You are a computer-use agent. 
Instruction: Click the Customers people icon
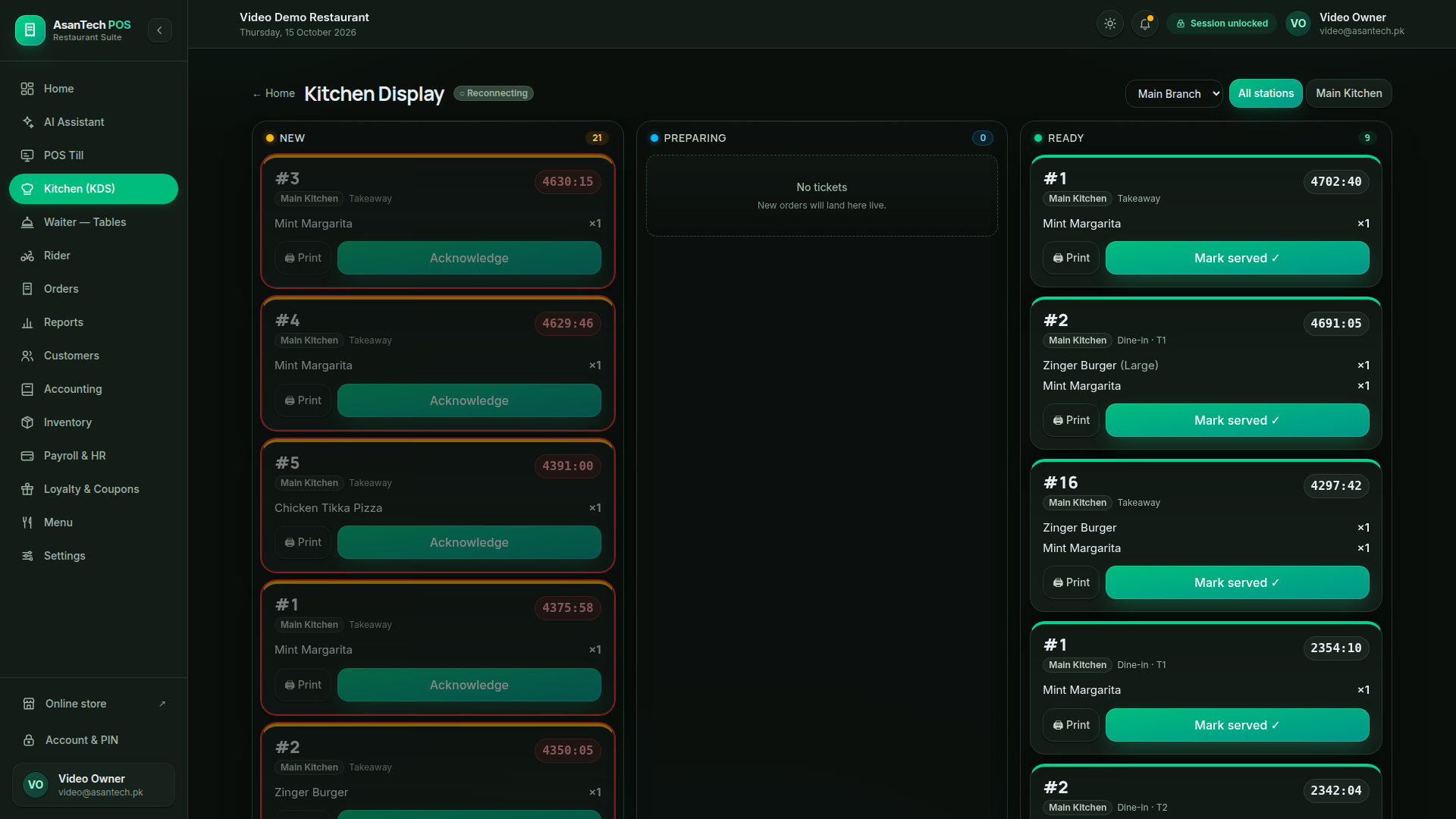27,356
